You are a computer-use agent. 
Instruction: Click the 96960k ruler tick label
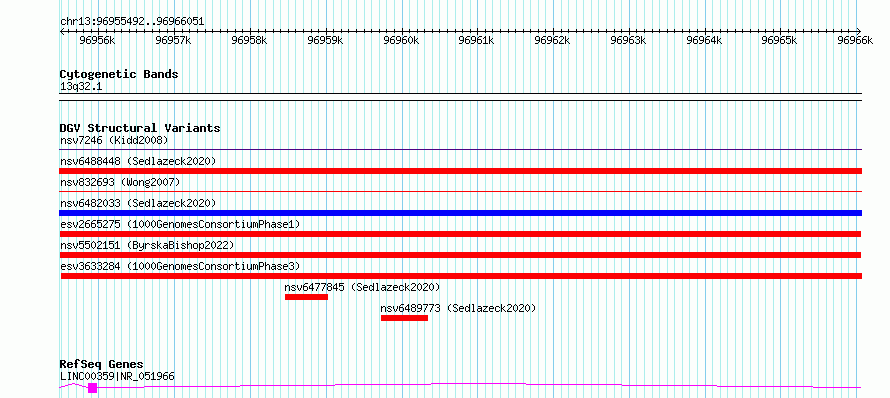401,40
